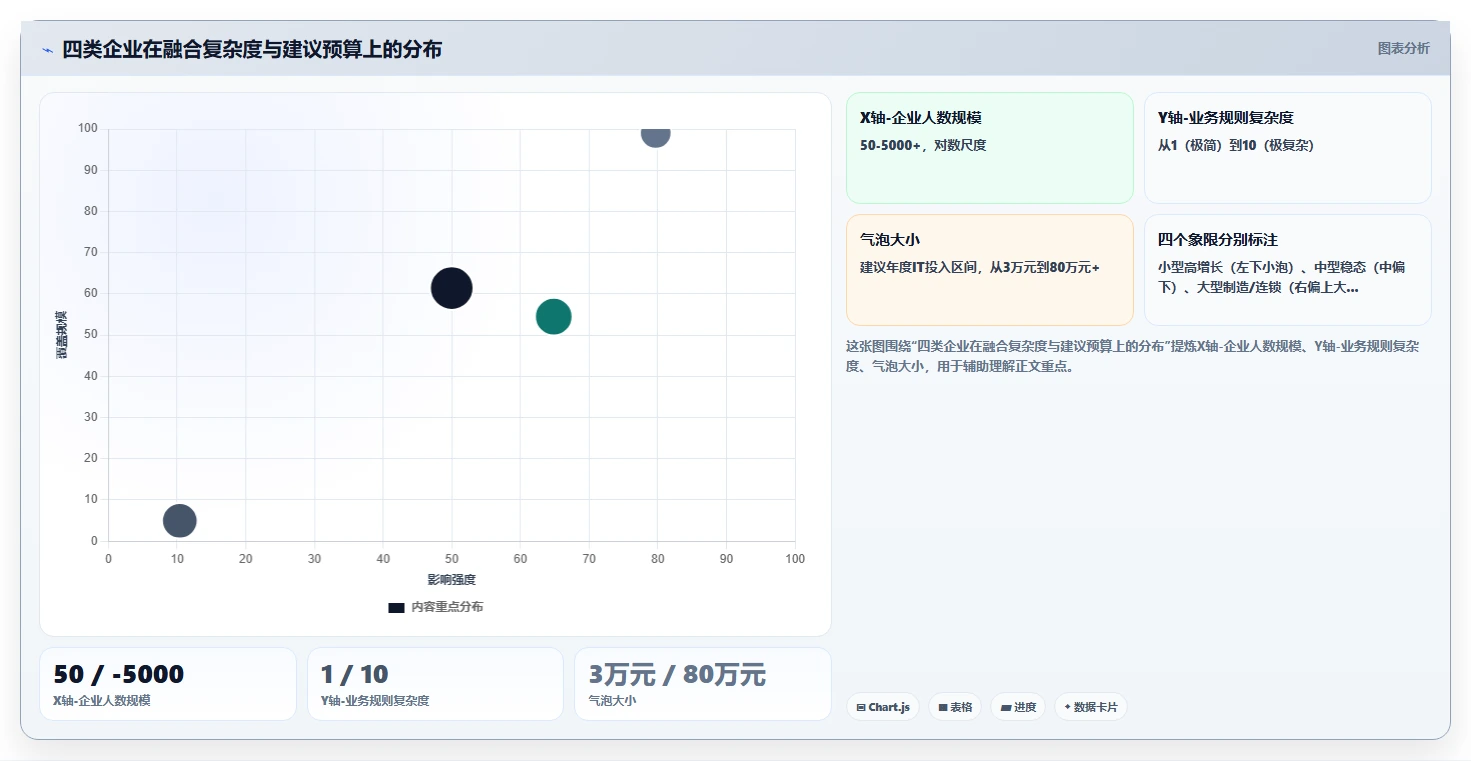Image resolution: width=1471 pixels, height=761 pixels.
Task: Click the 50-5000+，对数尺度 description text
Action: [x=923, y=145]
